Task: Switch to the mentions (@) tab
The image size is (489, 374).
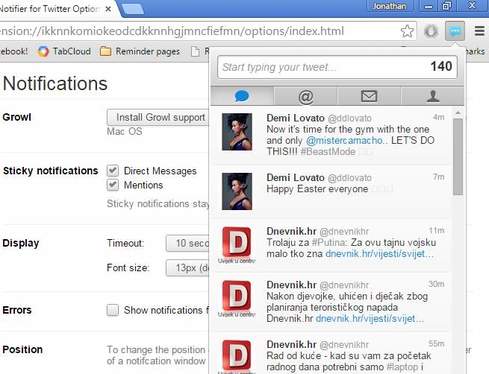Action: point(305,96)
